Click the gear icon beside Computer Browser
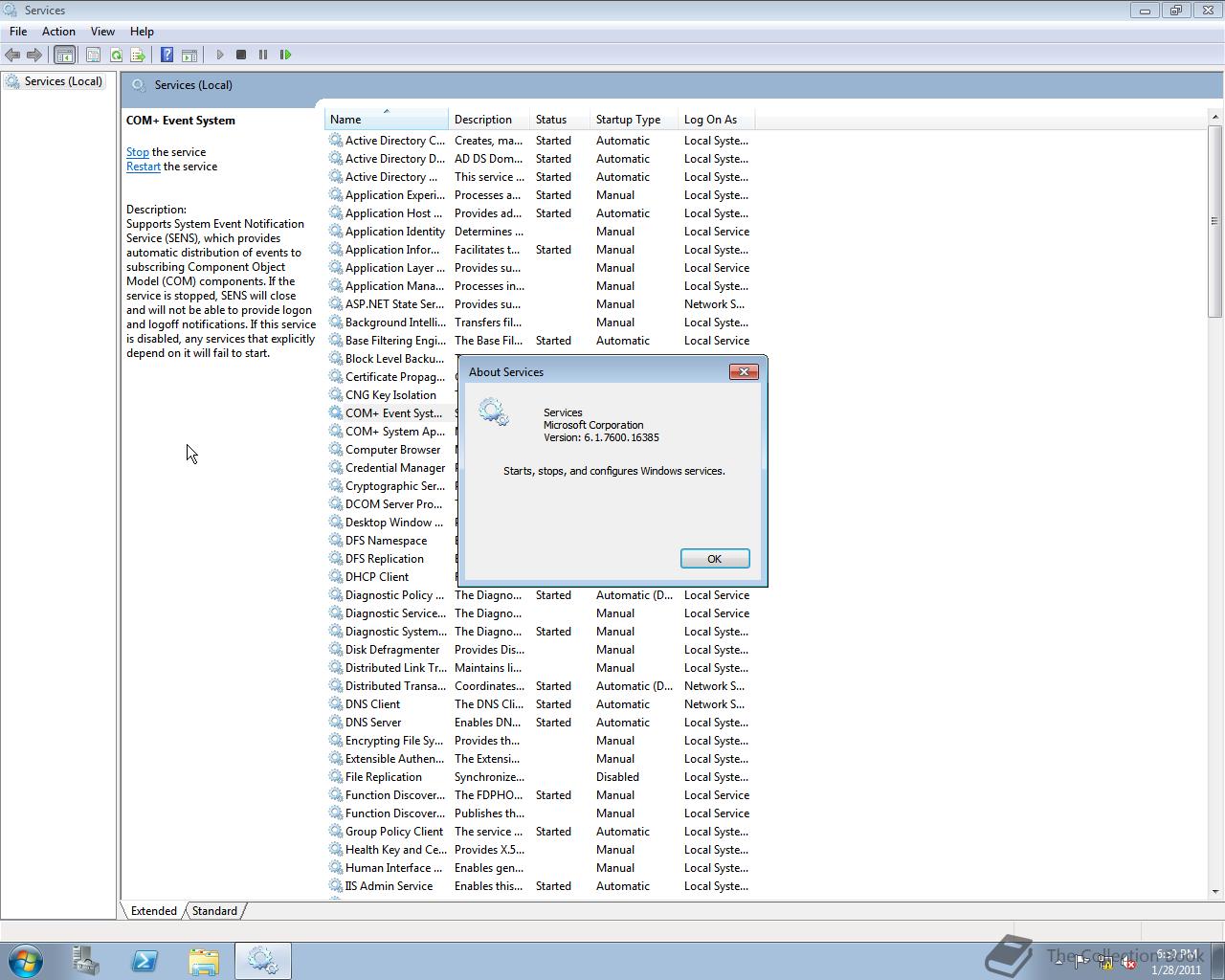Image resolution: width=1225 pixels, height=980 pixels. (x=336, y=450)
